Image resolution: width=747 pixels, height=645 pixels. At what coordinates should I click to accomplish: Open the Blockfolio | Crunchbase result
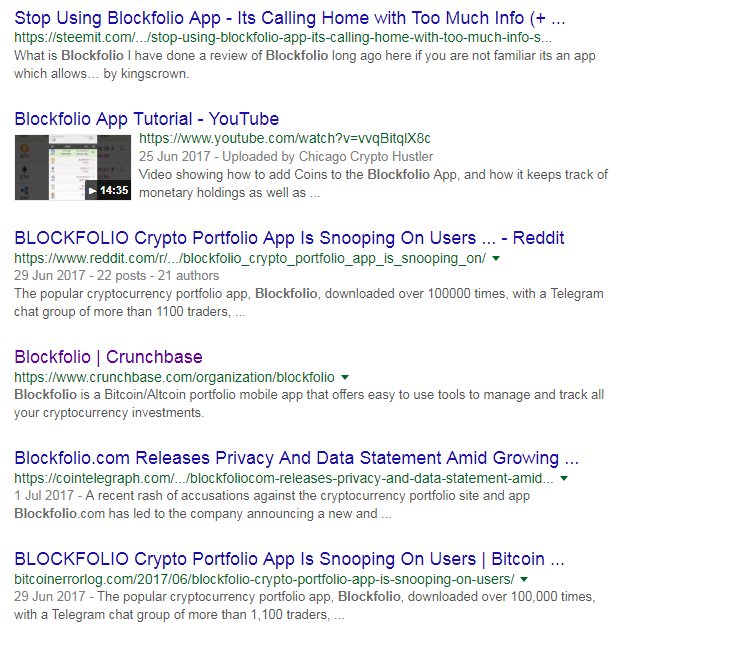click(109, 357)
